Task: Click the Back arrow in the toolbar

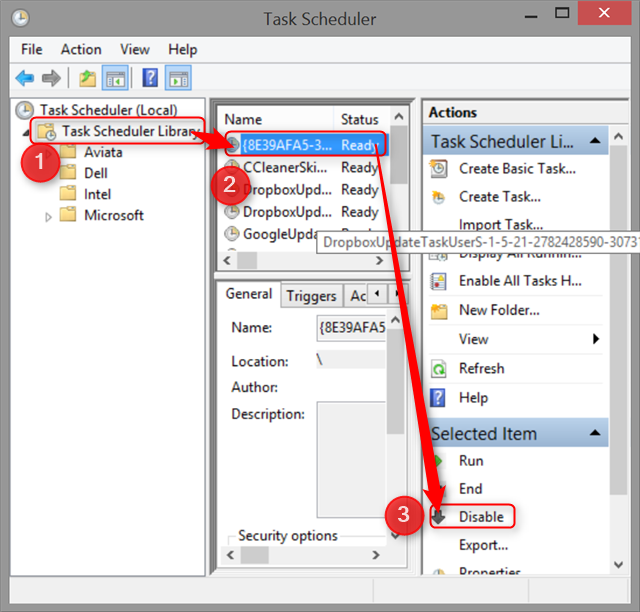Action: 25,78
